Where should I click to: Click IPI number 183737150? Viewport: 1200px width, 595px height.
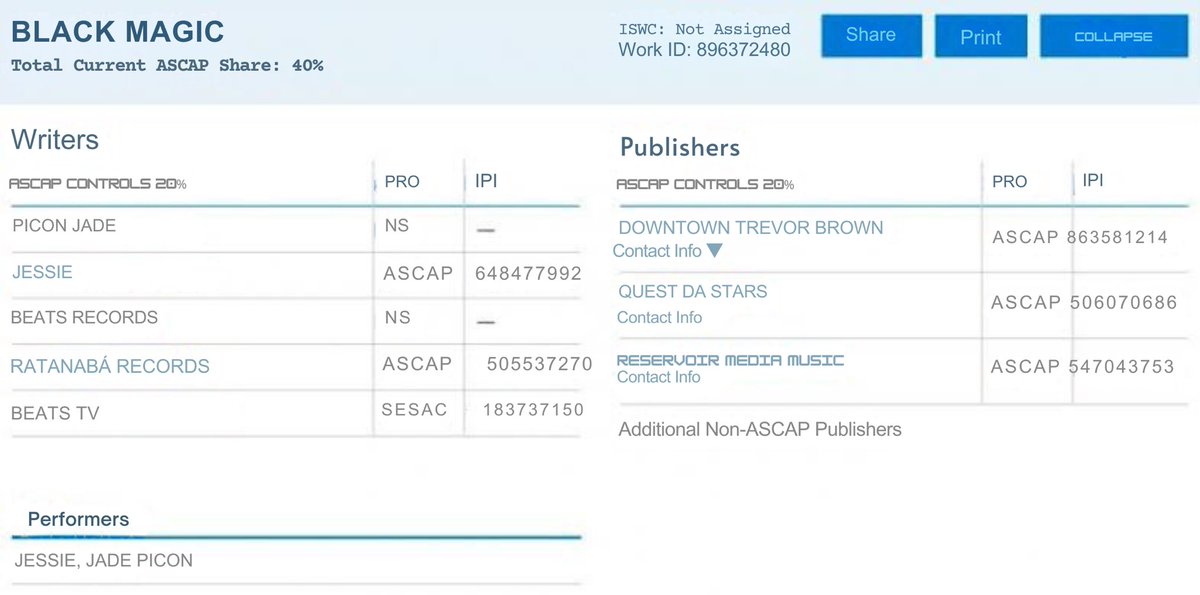click(533, 410)
